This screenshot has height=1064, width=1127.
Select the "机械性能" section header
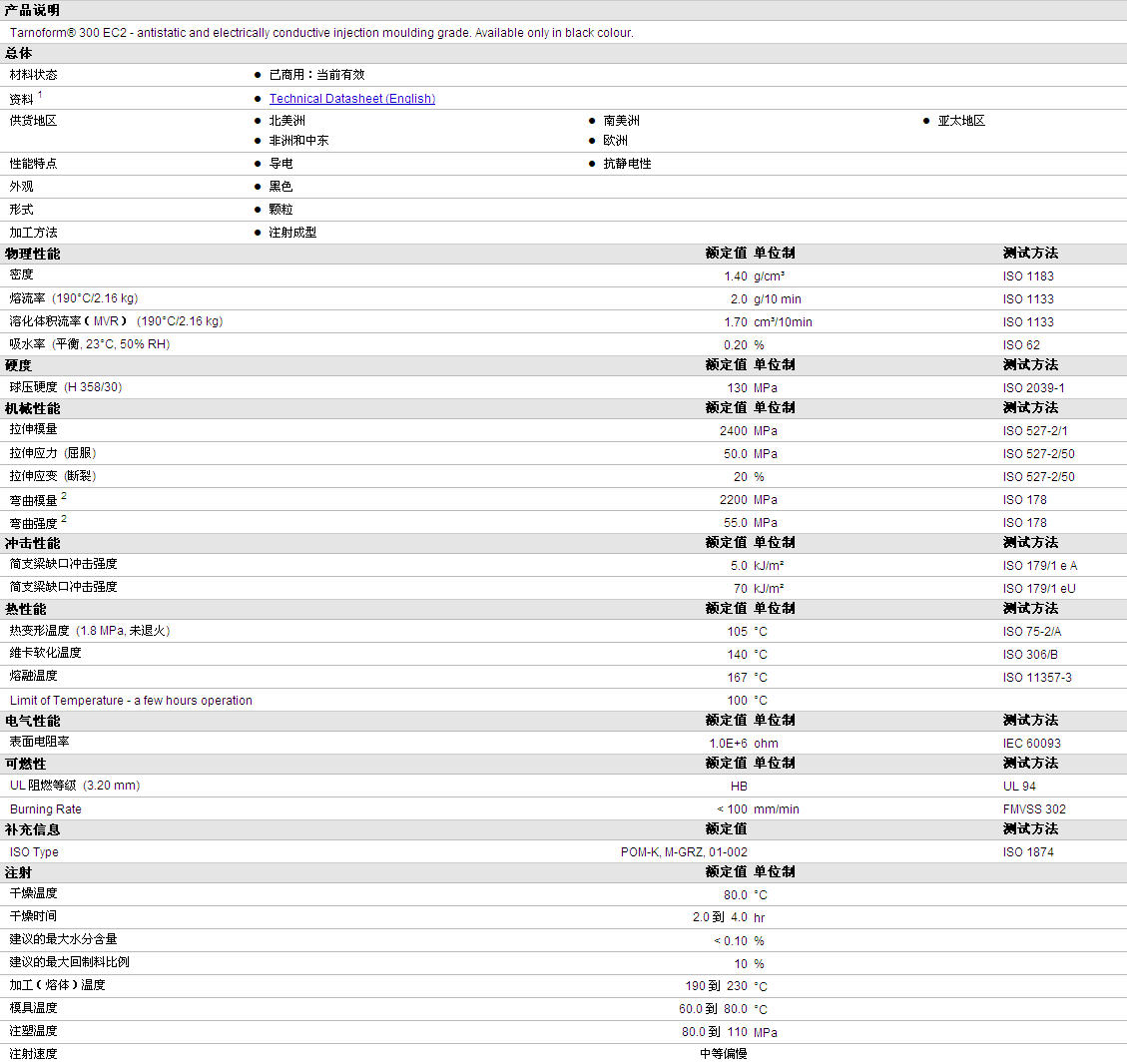(32, 409)
